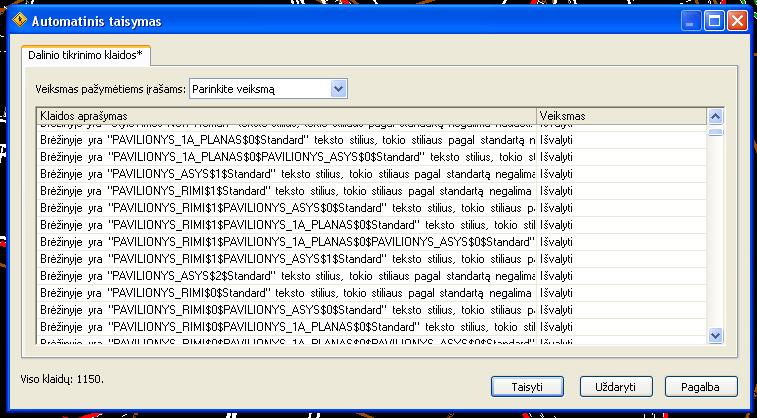The image size is (757, 418).
Task: Click Išvalyti action for PAVILIONYS_ASYS$2$Standard row
Action: click(x=556, y=276)
